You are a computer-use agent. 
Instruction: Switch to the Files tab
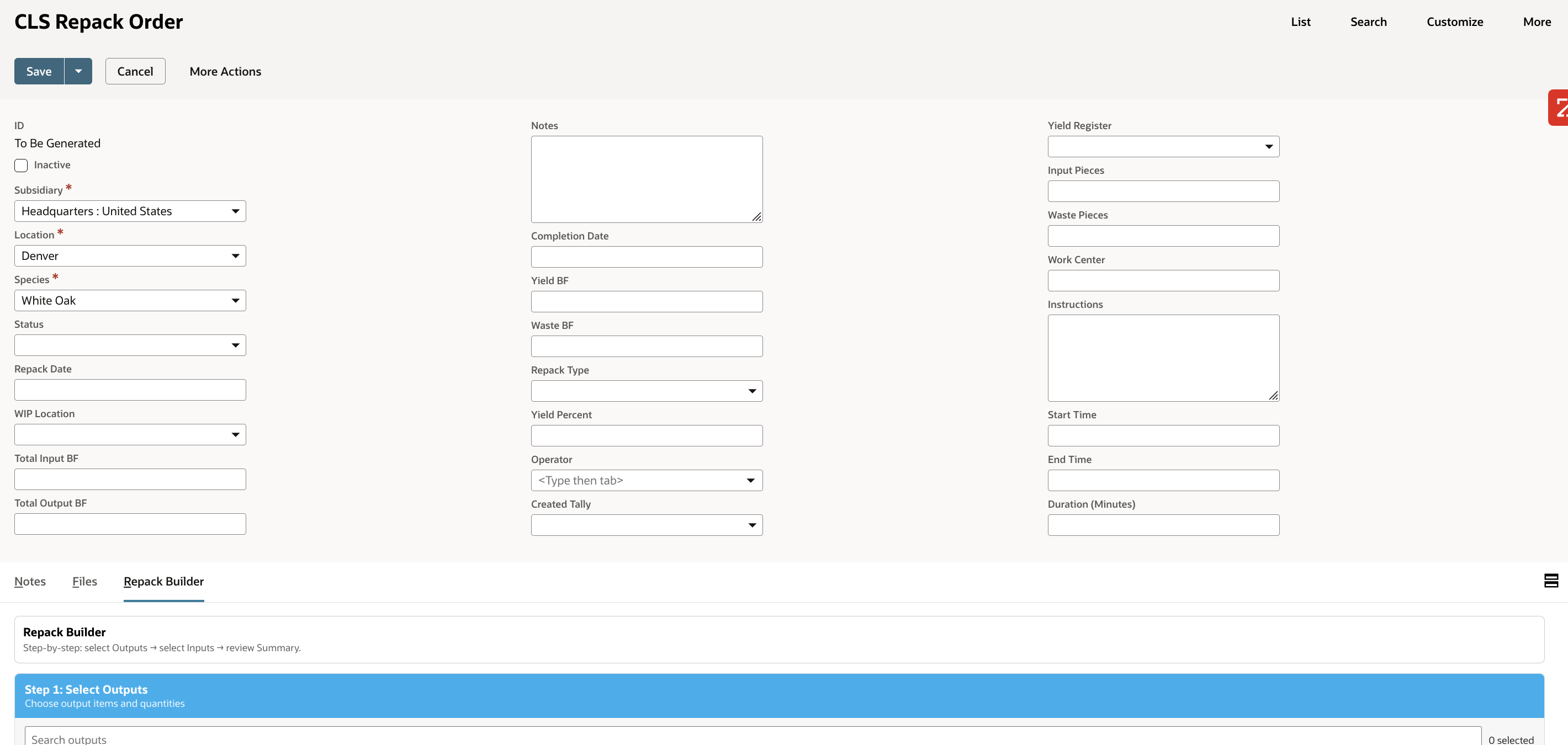click(84, 582)
